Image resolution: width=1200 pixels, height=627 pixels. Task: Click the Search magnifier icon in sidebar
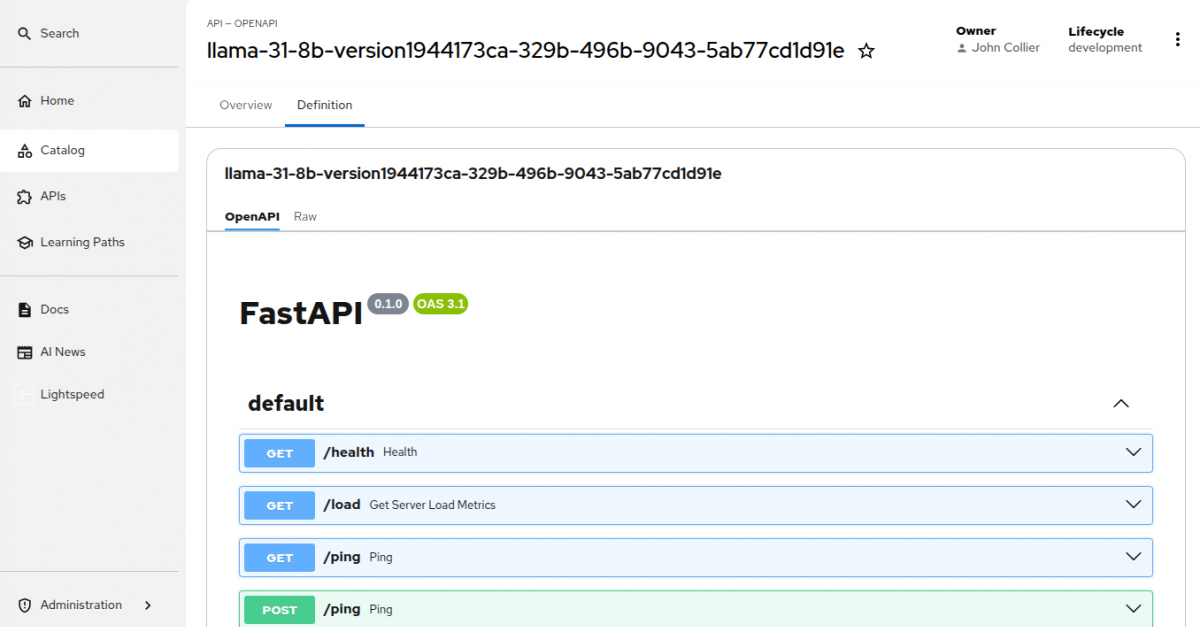pos(25,34)
